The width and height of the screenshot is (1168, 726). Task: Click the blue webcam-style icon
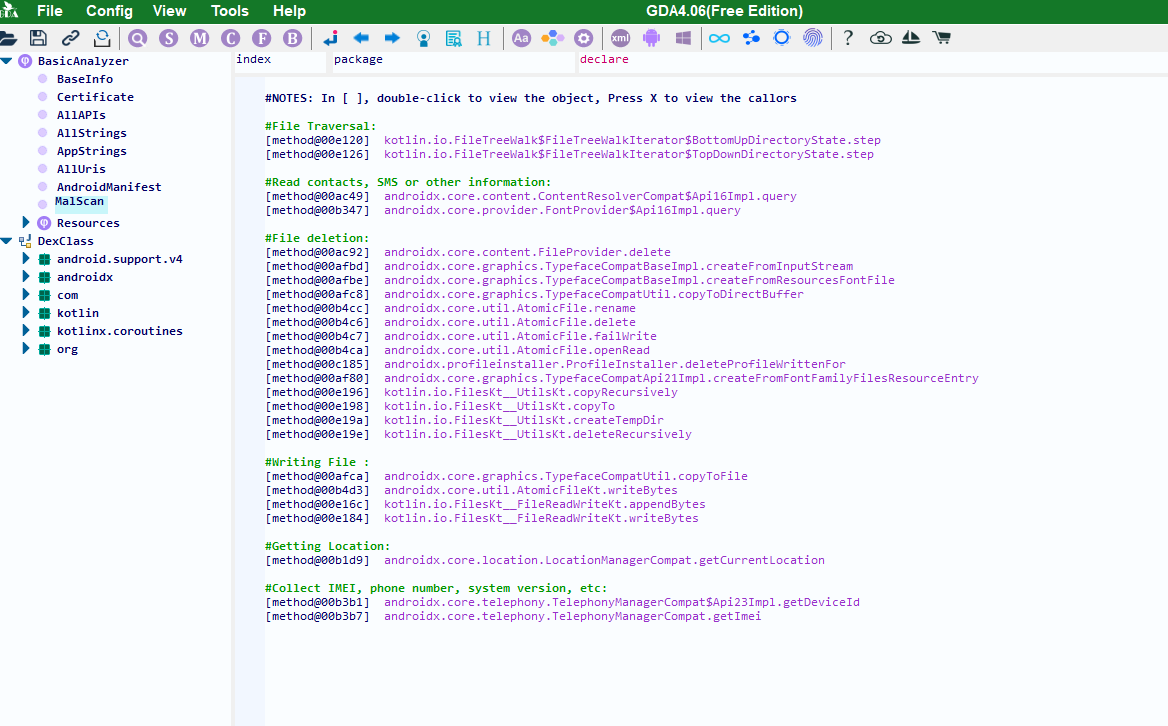[x=423, y=38]
